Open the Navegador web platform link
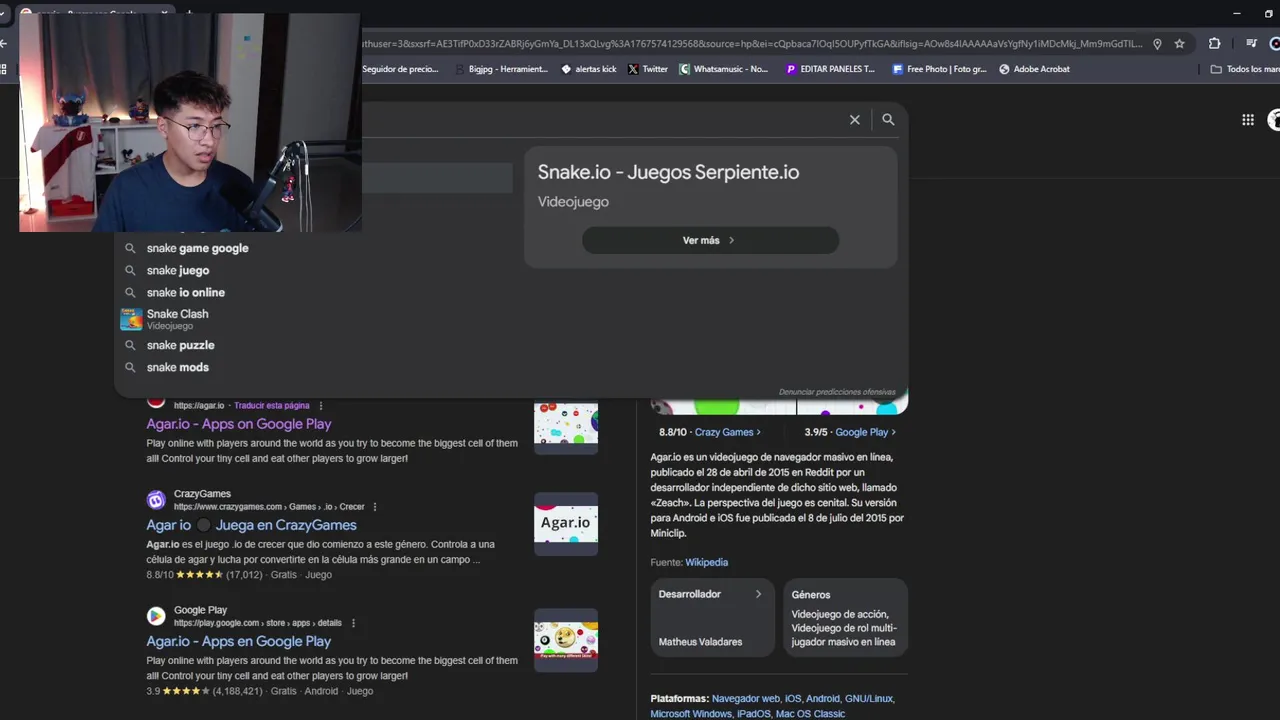 click(745, 699)
